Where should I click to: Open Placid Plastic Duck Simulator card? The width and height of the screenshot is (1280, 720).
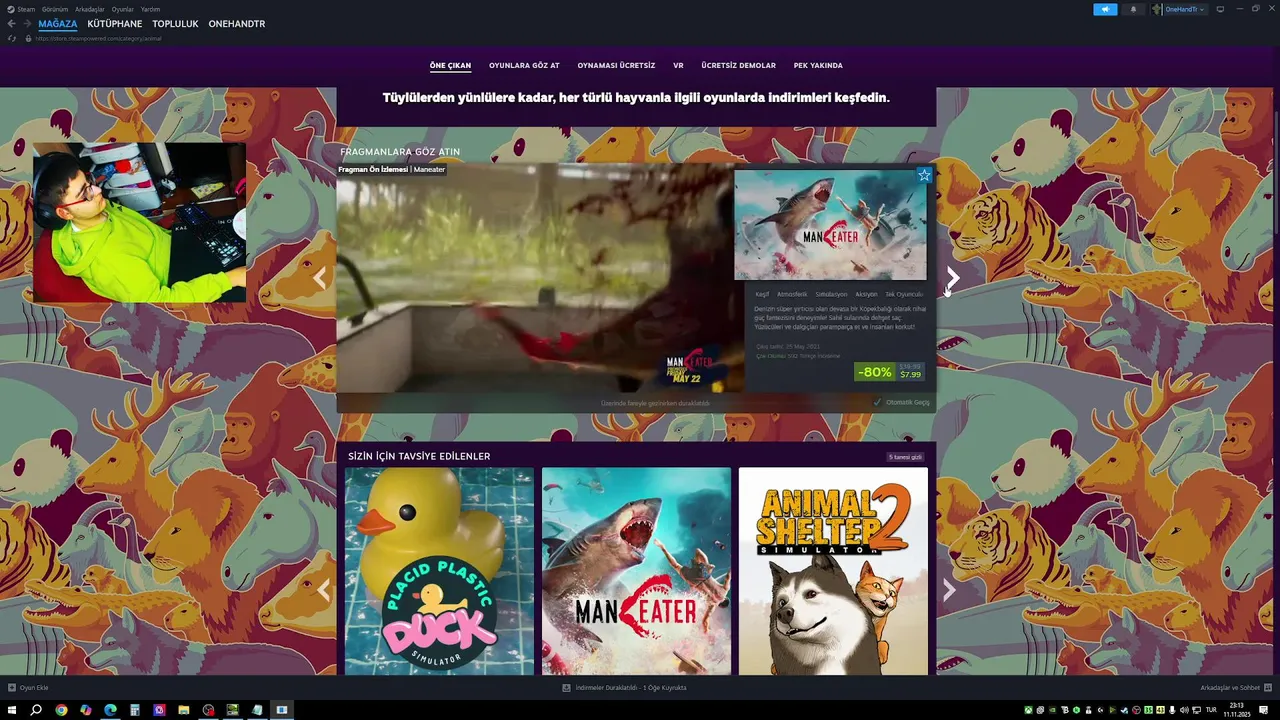pos(439,571)
